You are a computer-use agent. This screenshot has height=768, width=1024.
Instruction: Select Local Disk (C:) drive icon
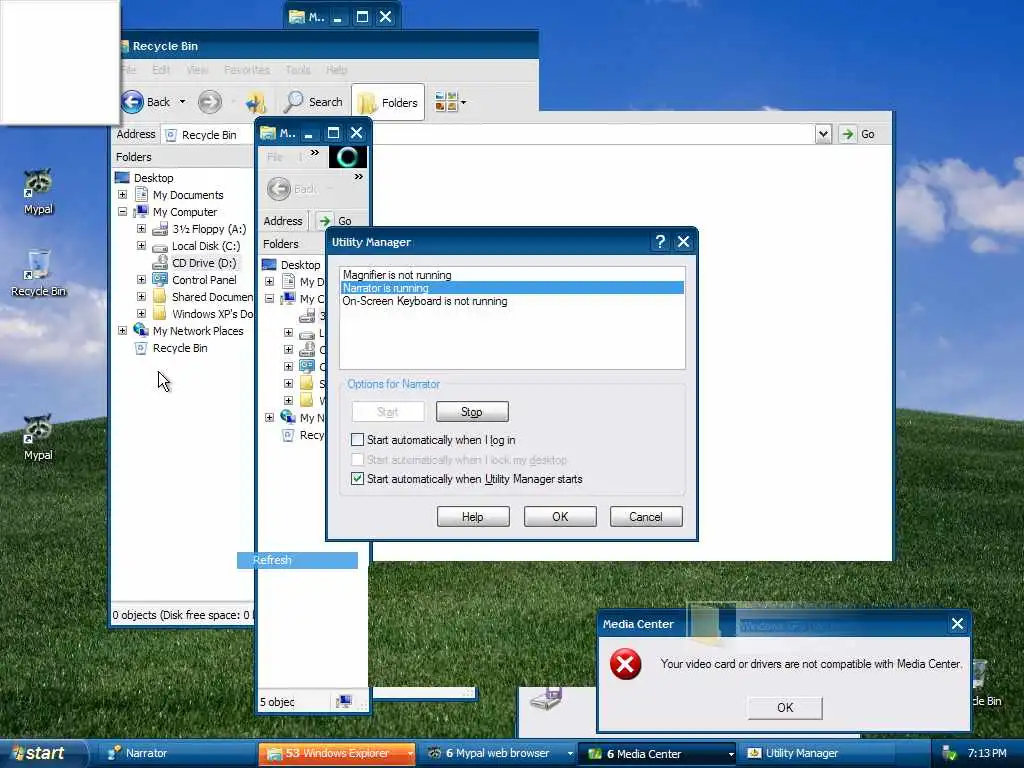click(160, 246)
